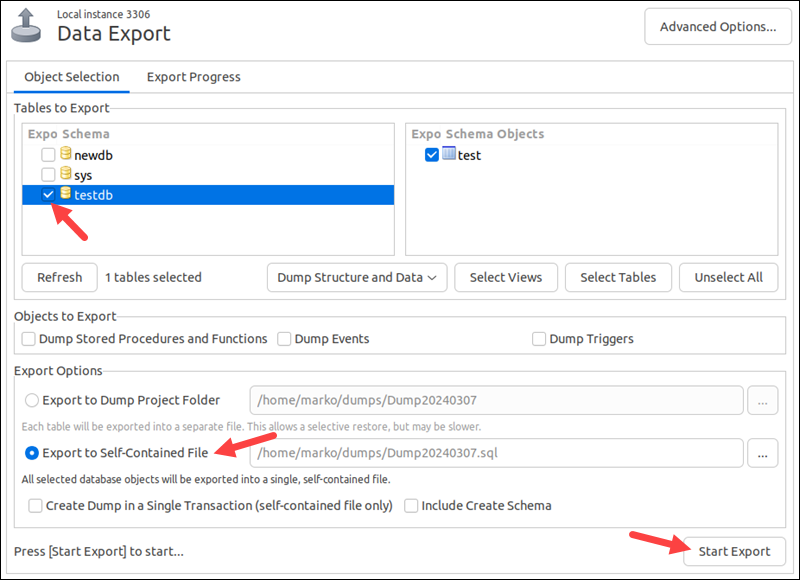This screenshot has height=580, width=800.
Task: Uncheck the test table checkbox
Action: [x=431, y=155]
